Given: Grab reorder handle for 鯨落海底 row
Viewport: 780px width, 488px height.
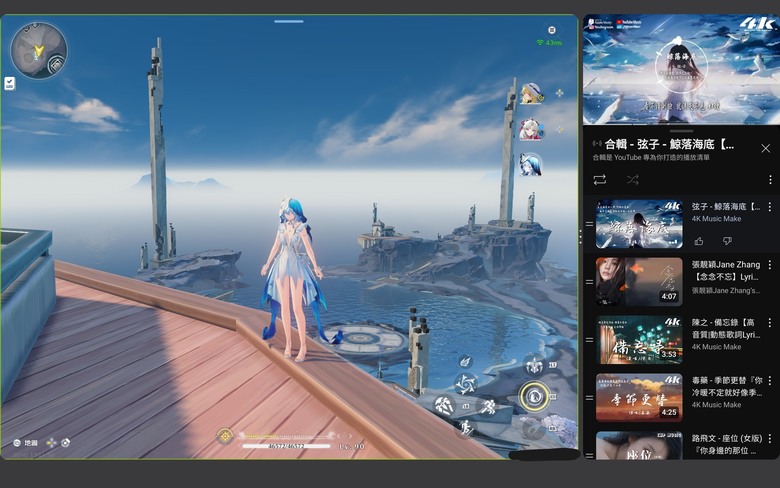Looking at the screenshot, I should point(589,224).
